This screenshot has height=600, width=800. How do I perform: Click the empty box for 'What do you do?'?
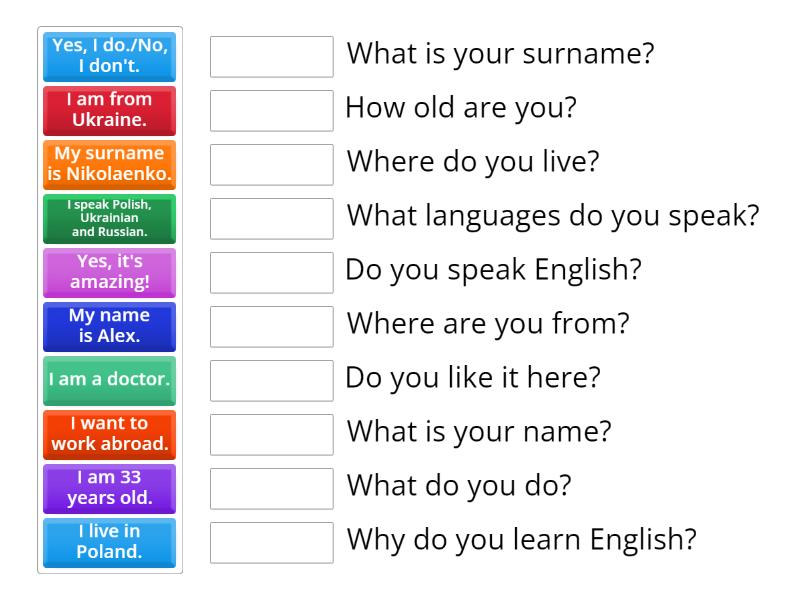[272, 489]
